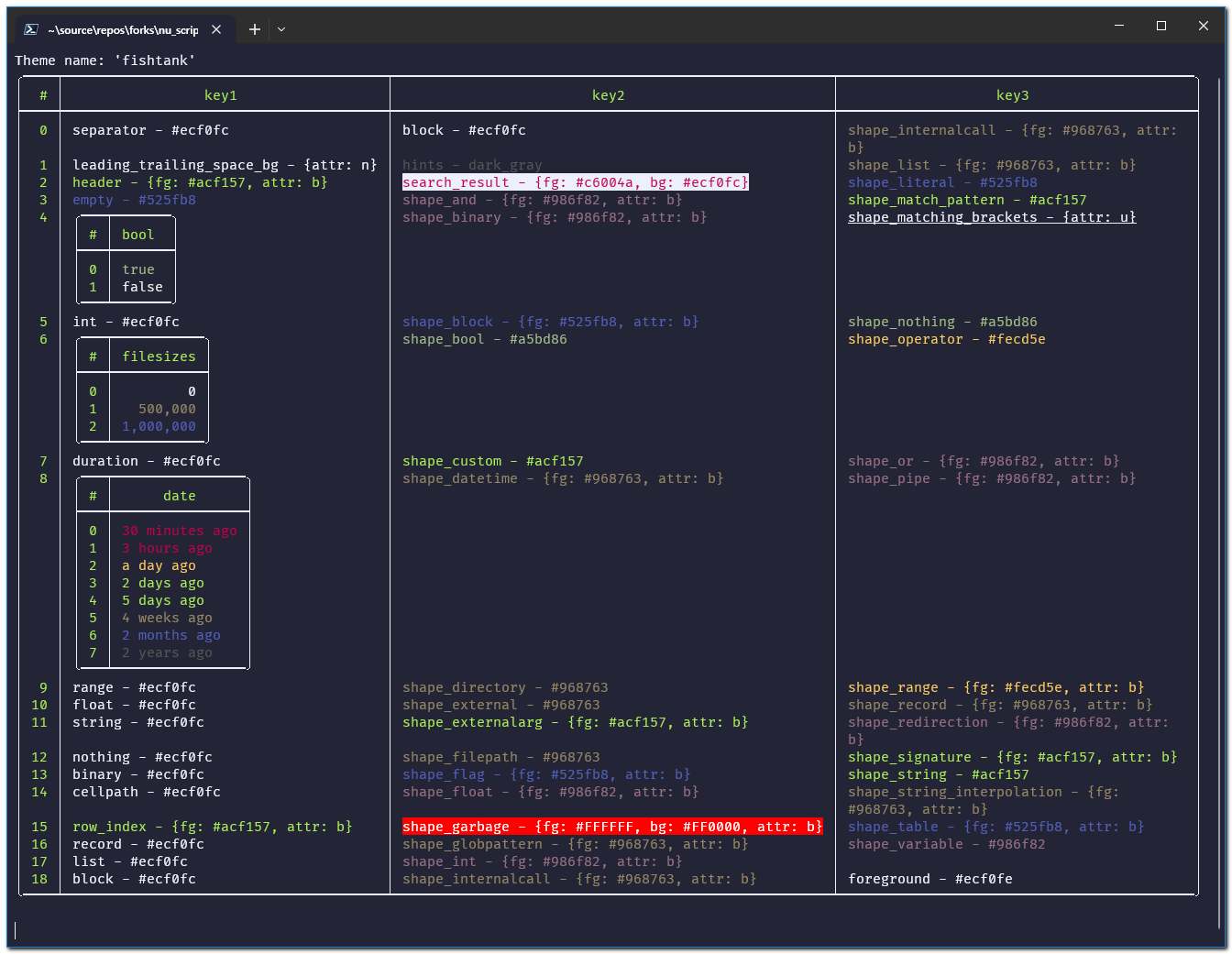
Task: Click the key1 column header
Action: click(x=221, y=95)
